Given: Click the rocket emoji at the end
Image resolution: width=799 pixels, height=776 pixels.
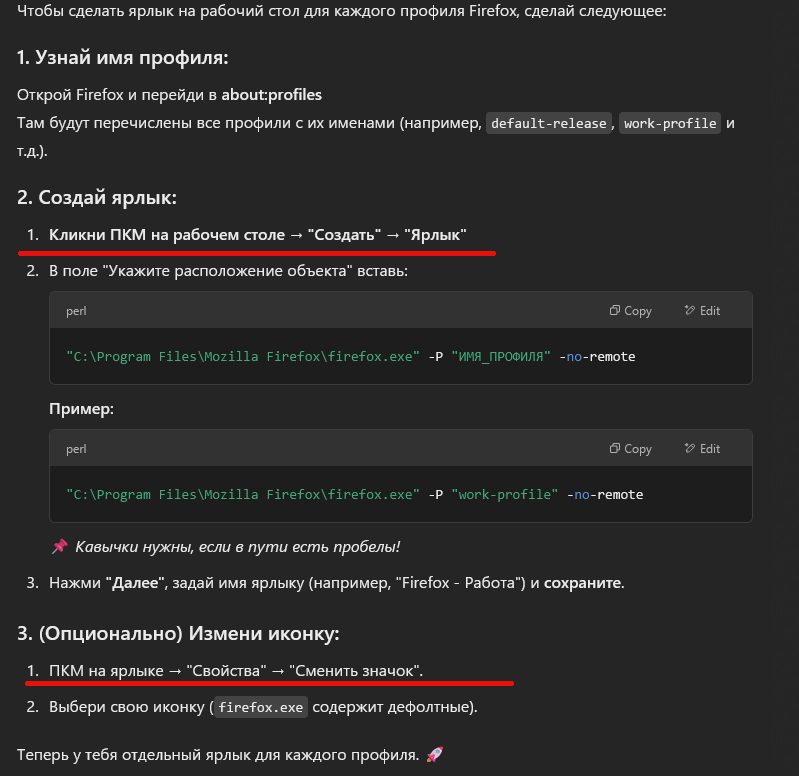Looking at the screenshot, I should [x=435, y=754].
